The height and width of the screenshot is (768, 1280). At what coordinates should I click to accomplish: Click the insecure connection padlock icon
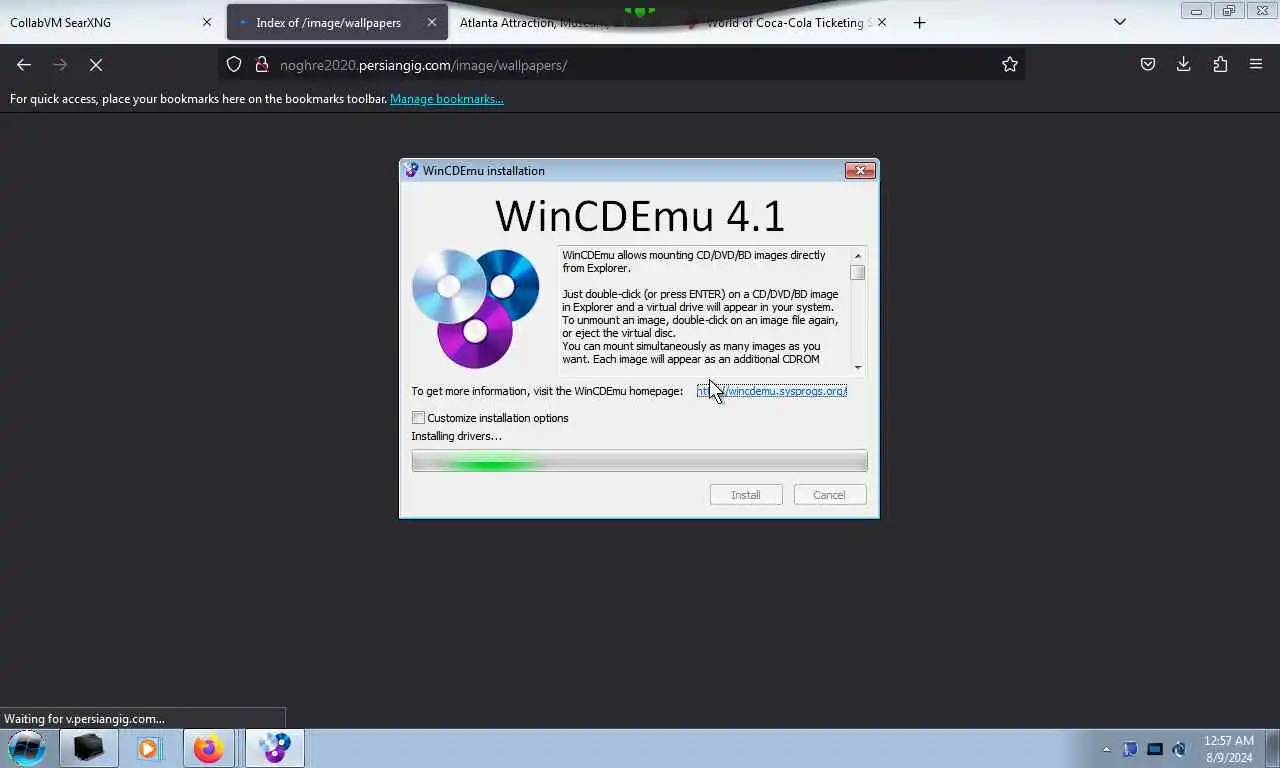coord(262,64)
